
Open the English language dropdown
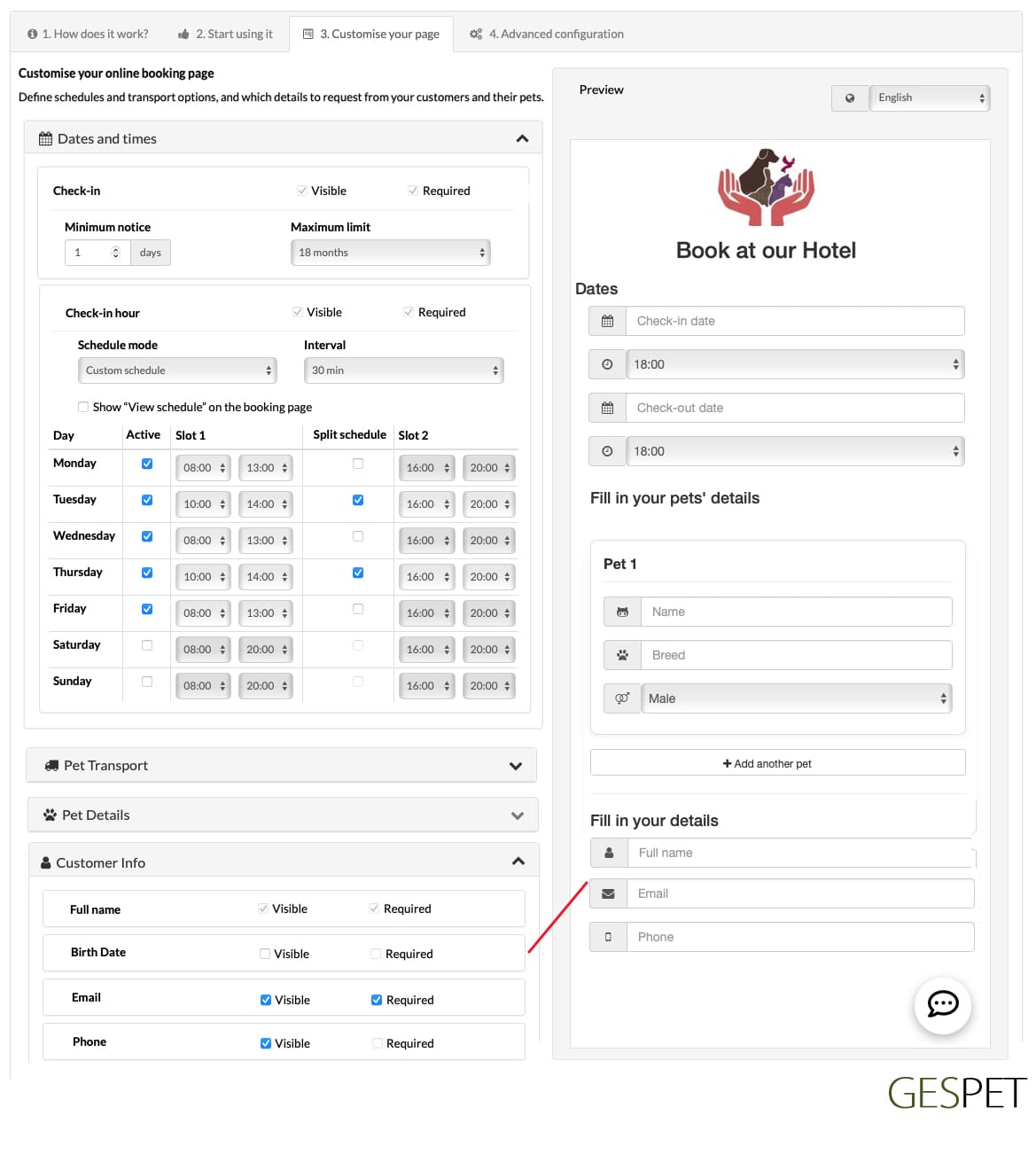point(930,98)
